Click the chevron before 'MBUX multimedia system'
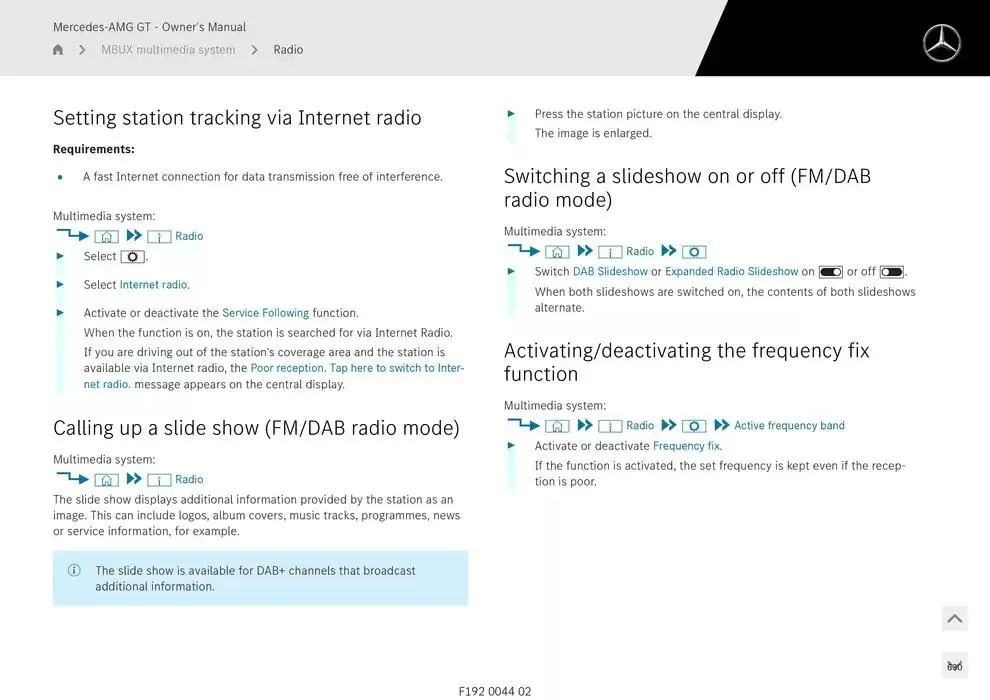 (82, 50)
